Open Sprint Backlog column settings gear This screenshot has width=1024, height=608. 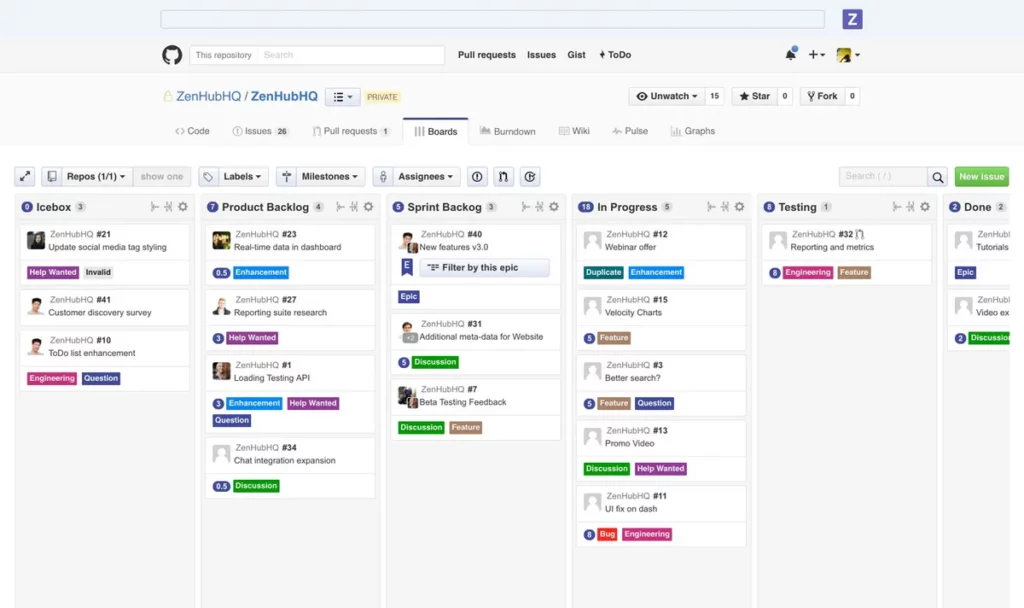click(x=554, y=206)
